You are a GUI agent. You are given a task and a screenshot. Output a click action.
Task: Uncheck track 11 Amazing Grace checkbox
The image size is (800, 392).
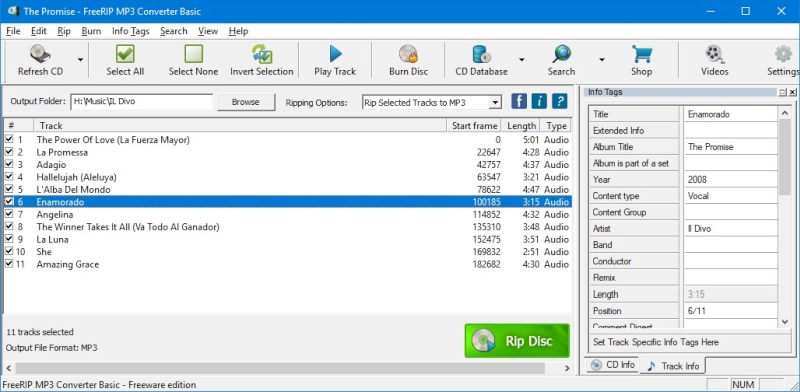[x=9, y=264]
